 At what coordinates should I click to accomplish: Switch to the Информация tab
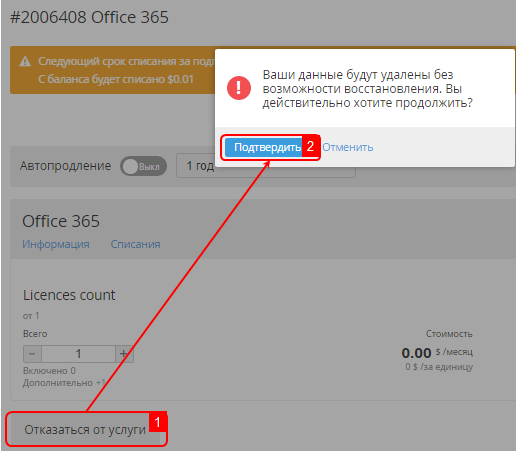(x=56, y=244)
